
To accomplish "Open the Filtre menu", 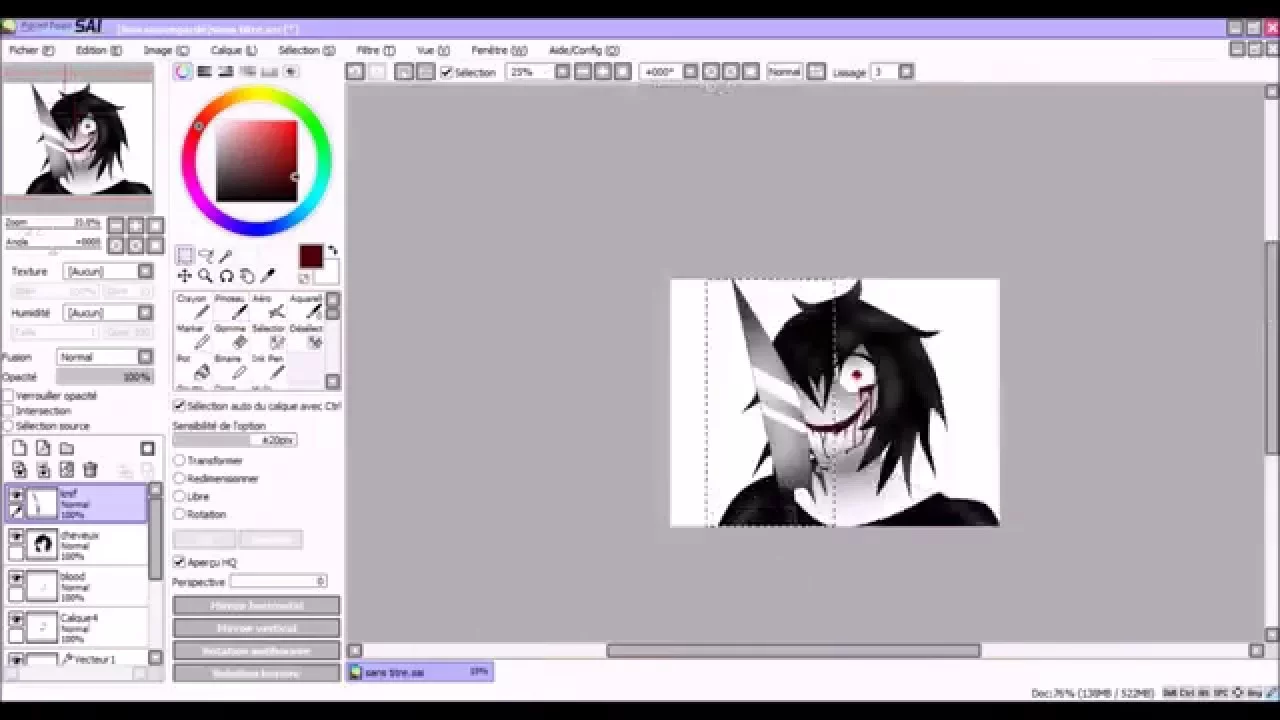I will tap(375, 50).
